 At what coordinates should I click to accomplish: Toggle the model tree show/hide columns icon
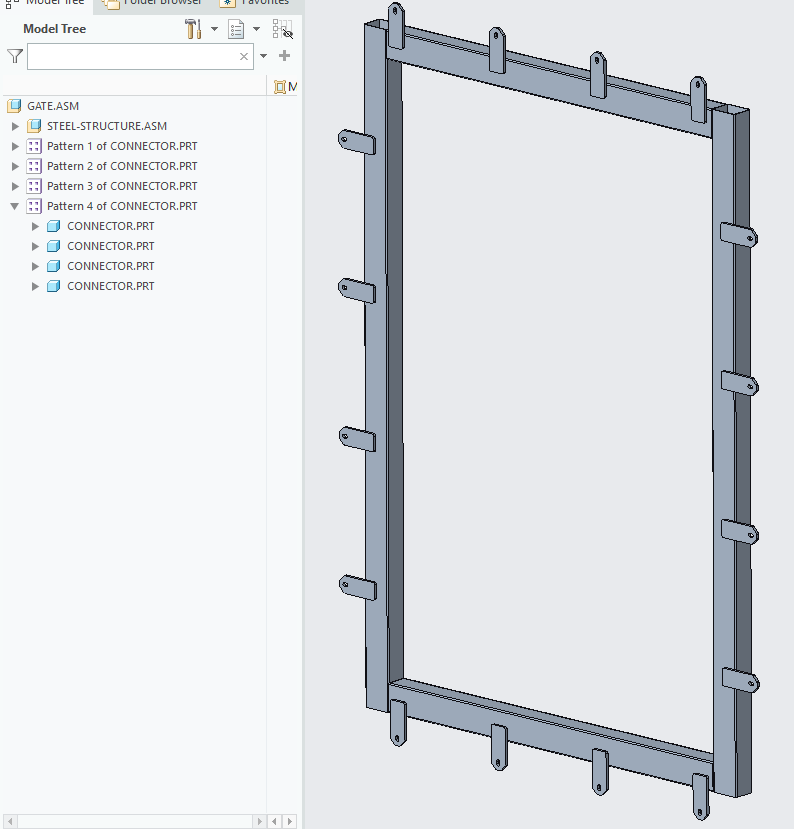[282, 29]
